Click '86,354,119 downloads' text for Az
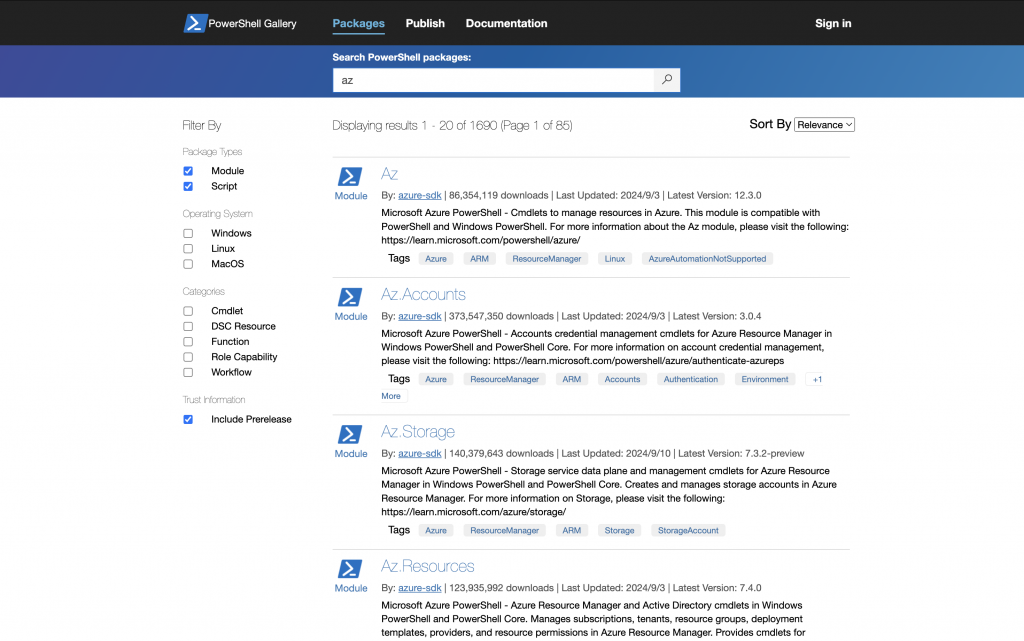This screenshot has width=1024, height=641. tap(498, 195)
